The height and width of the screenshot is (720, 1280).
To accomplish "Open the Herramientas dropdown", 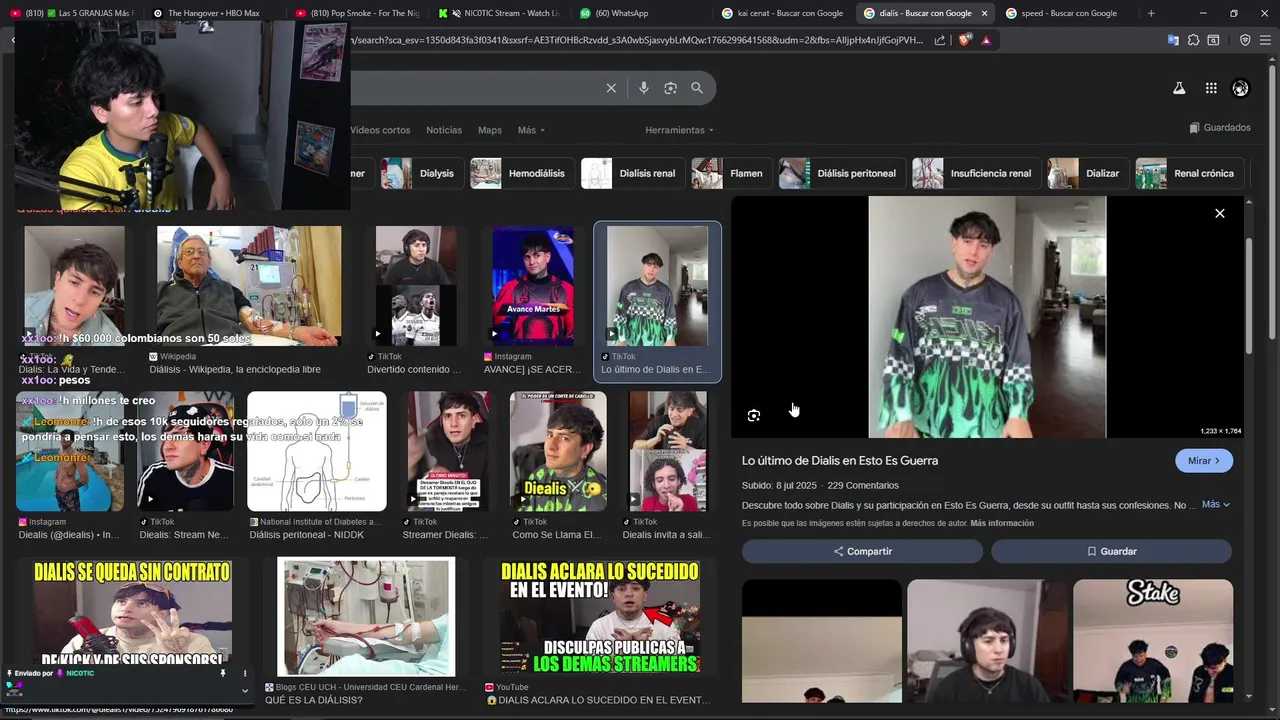I will click(x=679, y=130).
